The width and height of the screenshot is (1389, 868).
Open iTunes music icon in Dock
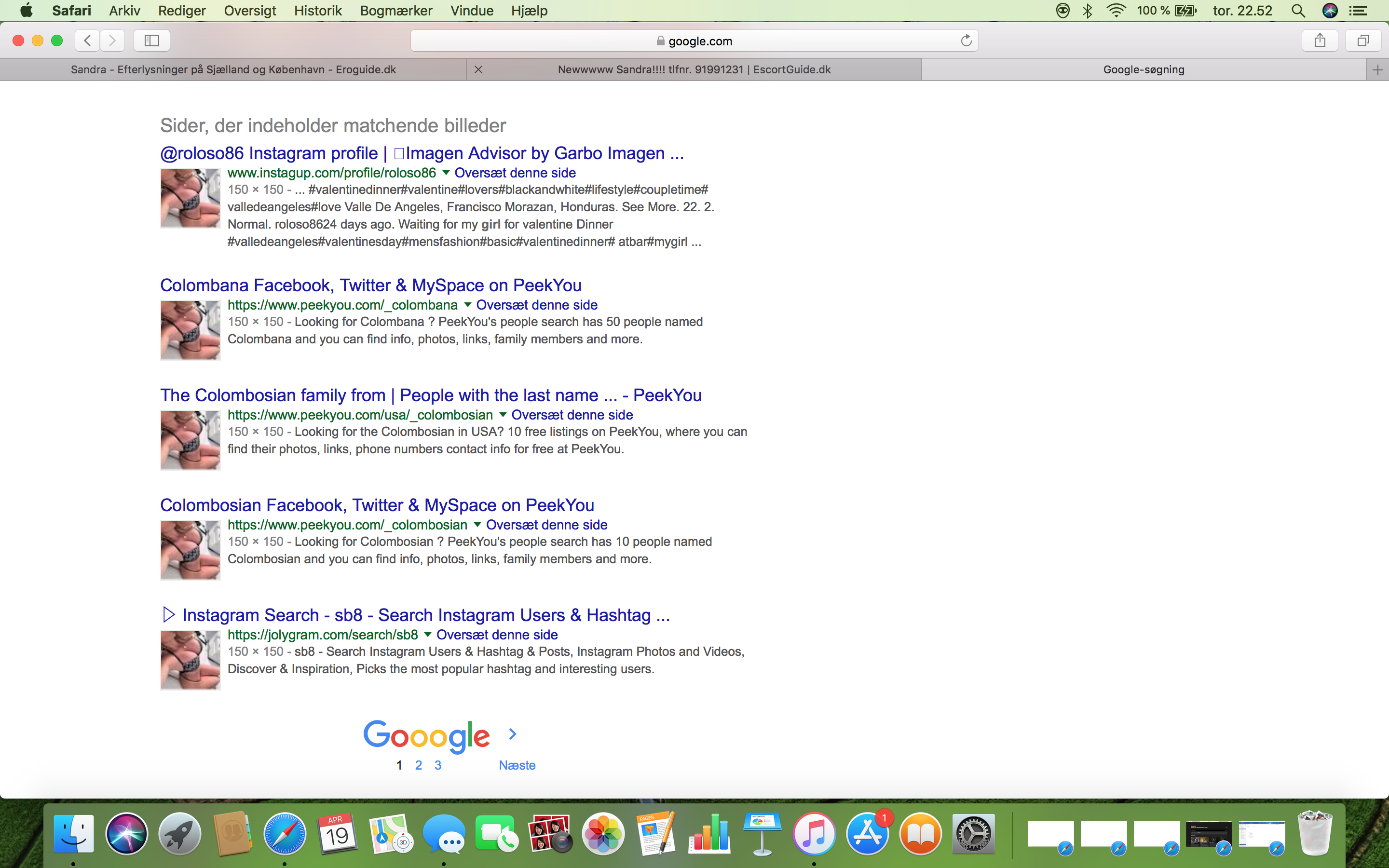(x=815, y=834)
